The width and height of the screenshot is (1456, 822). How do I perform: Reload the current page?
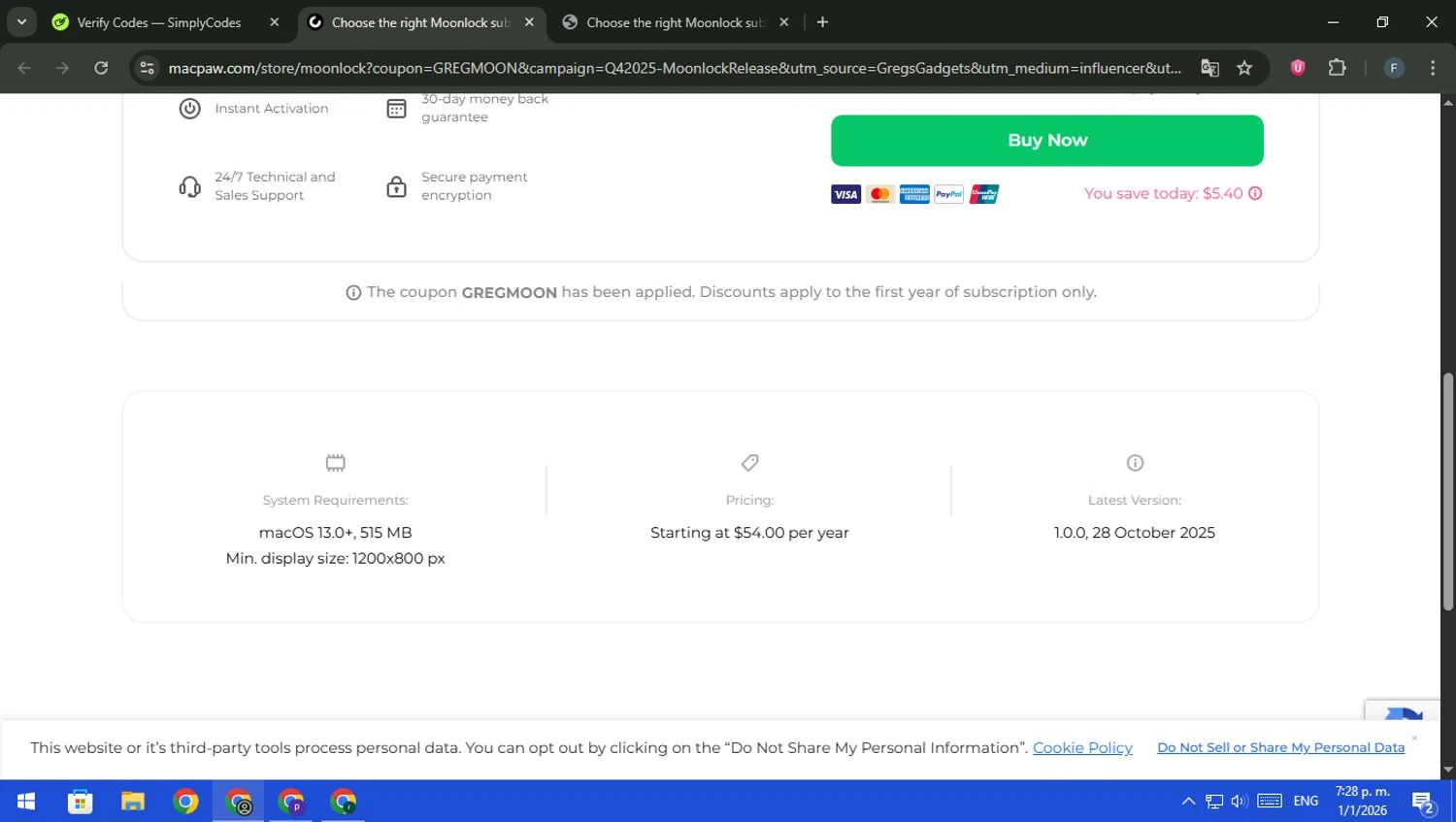101,68
